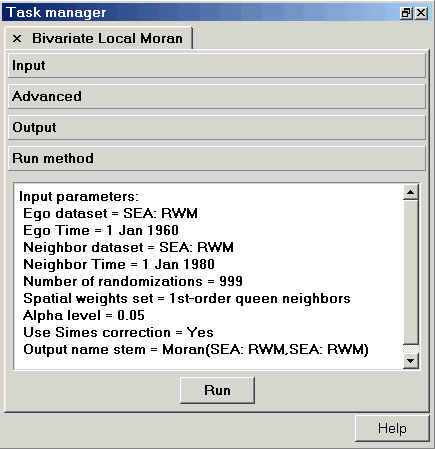Open Help for the Task manager
Screen dimensions: 435x449
[392, 428]
